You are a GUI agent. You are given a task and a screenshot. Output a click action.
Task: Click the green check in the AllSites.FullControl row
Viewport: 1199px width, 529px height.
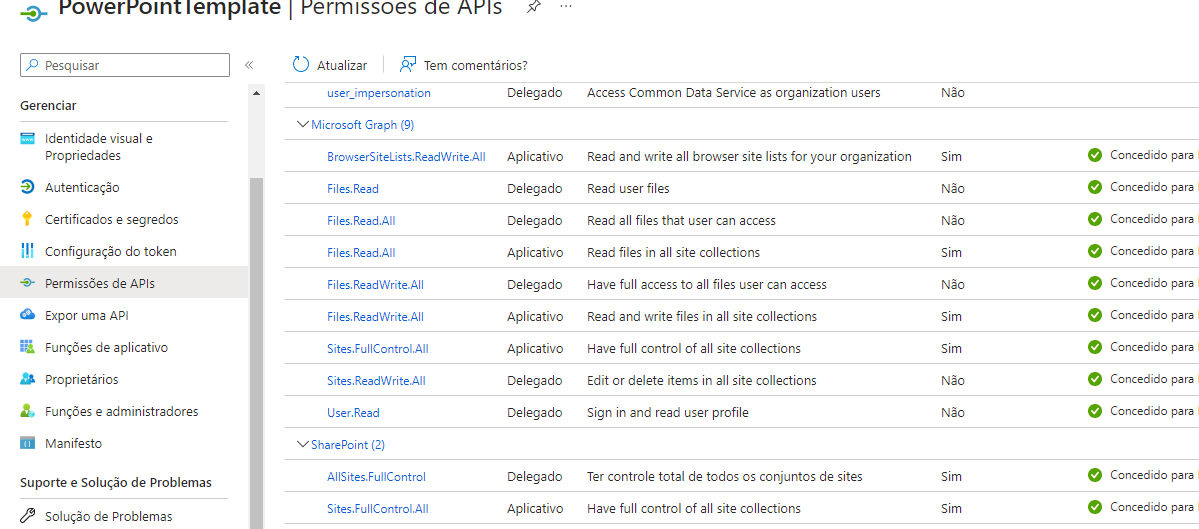pyautogui.click(x=1095, y=475)
